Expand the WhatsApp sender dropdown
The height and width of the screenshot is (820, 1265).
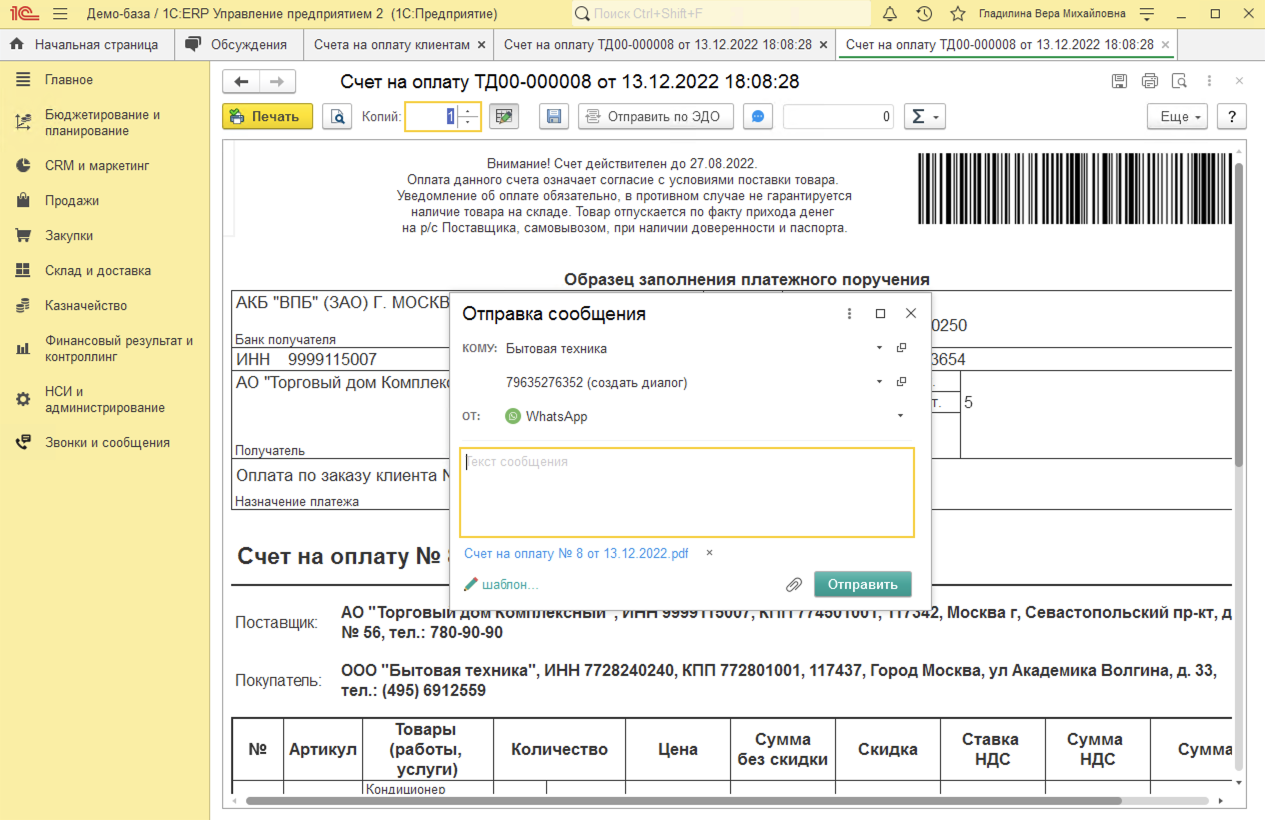coord(899,416)
